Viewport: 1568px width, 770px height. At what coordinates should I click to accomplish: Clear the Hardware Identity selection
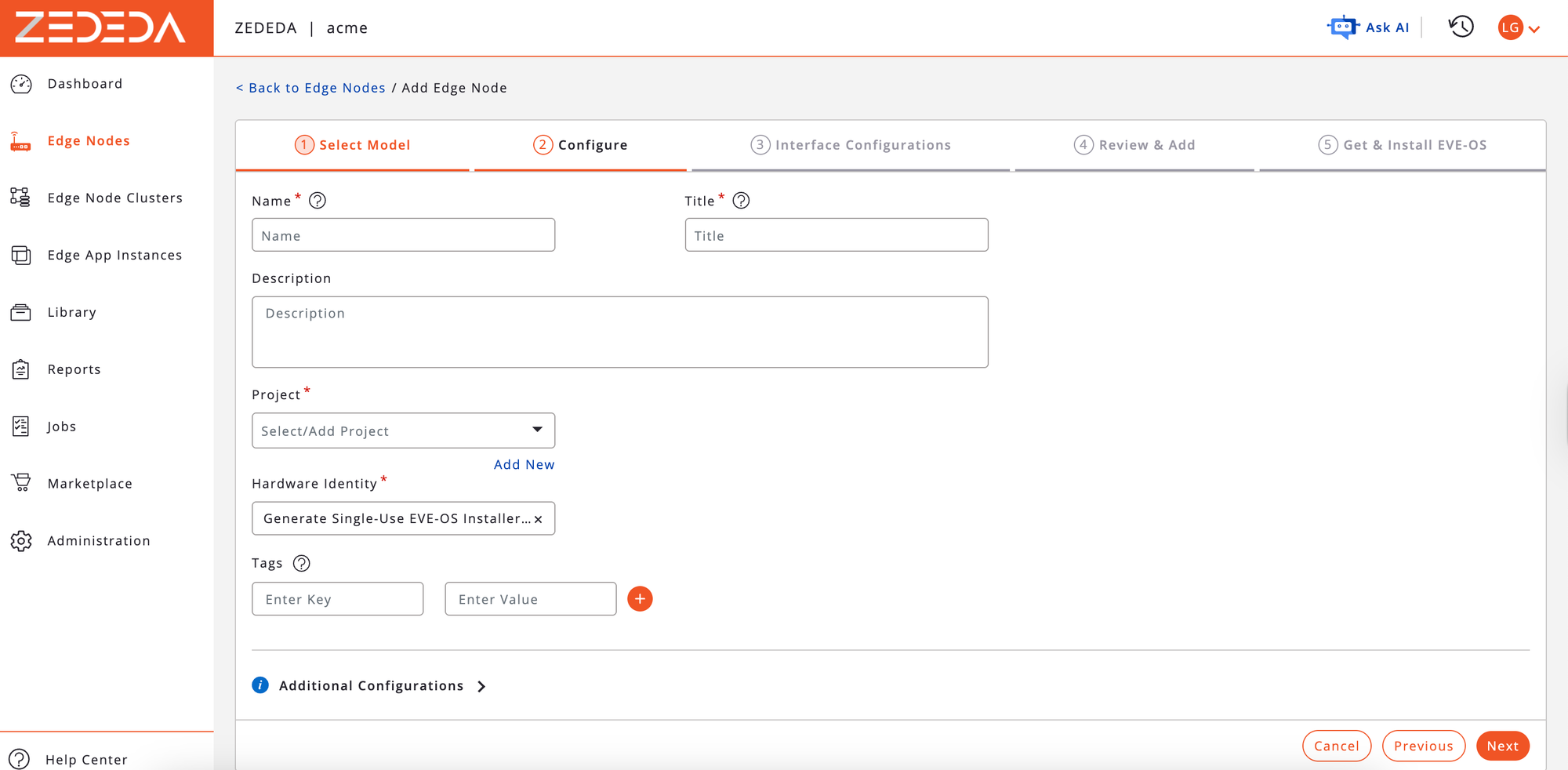pos(539,519)
